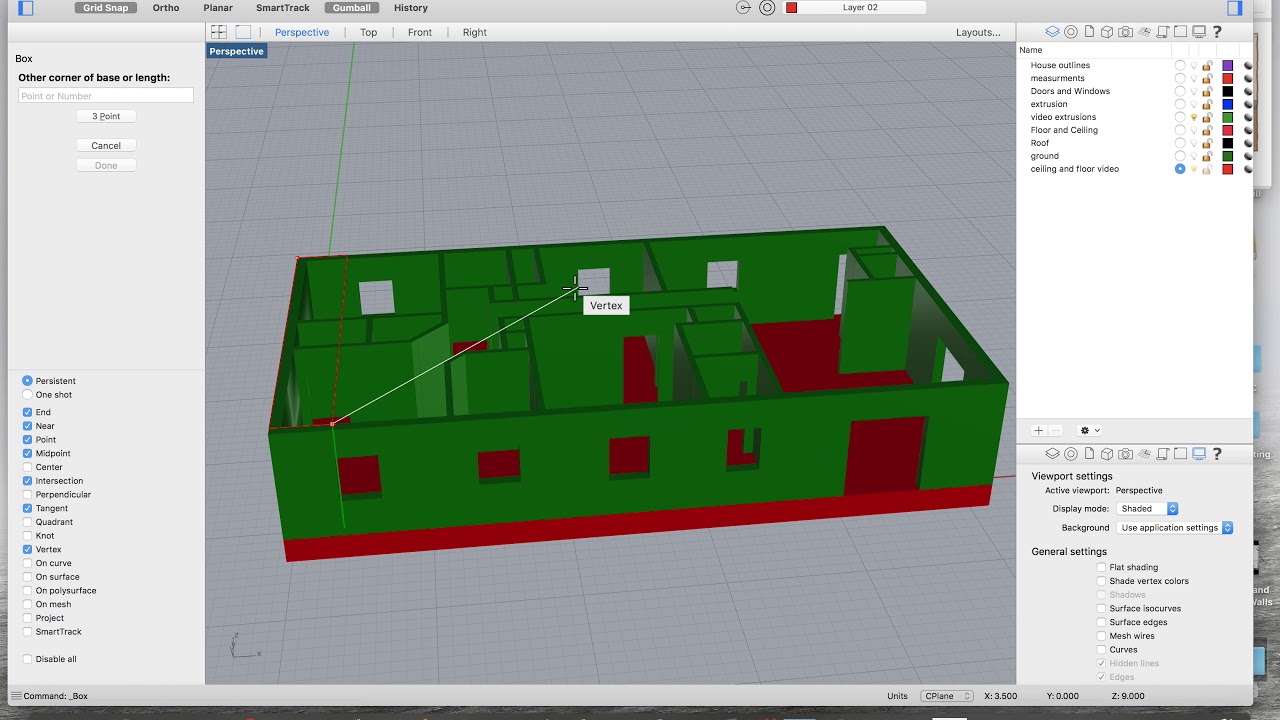Viewport: 1280px width, 720px height.
Task: Click the purple color swatch for House outlines
Action: point(1228,65)
